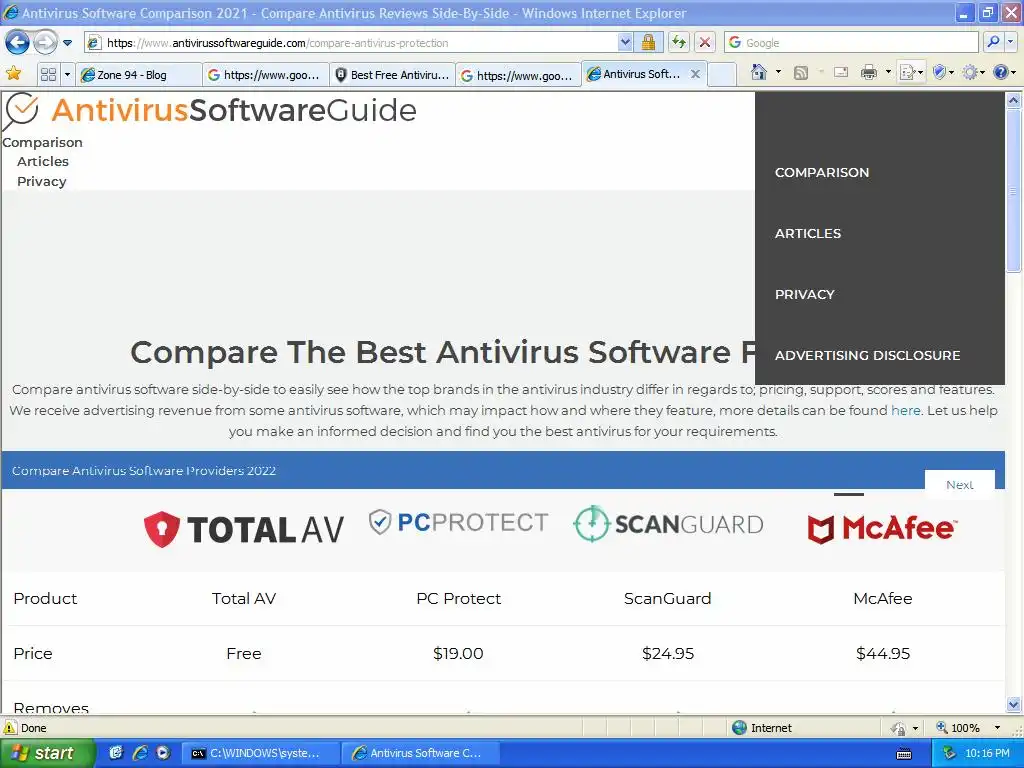This screenshot has height=768, width=1024.
Task: Expand the address bar history dropdown
Action: (625, 43)
